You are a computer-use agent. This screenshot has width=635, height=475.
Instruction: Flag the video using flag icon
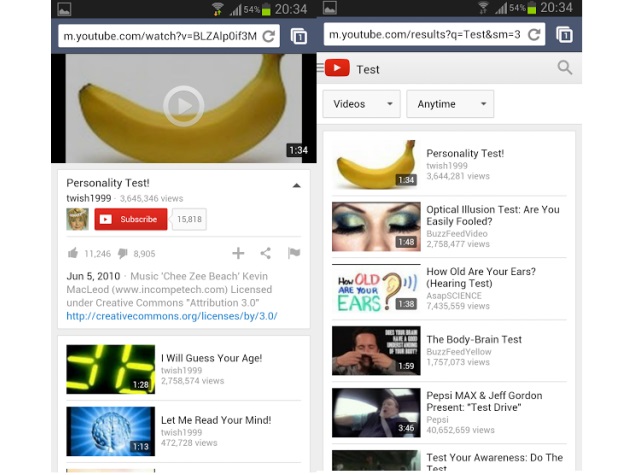click(294, 253)
